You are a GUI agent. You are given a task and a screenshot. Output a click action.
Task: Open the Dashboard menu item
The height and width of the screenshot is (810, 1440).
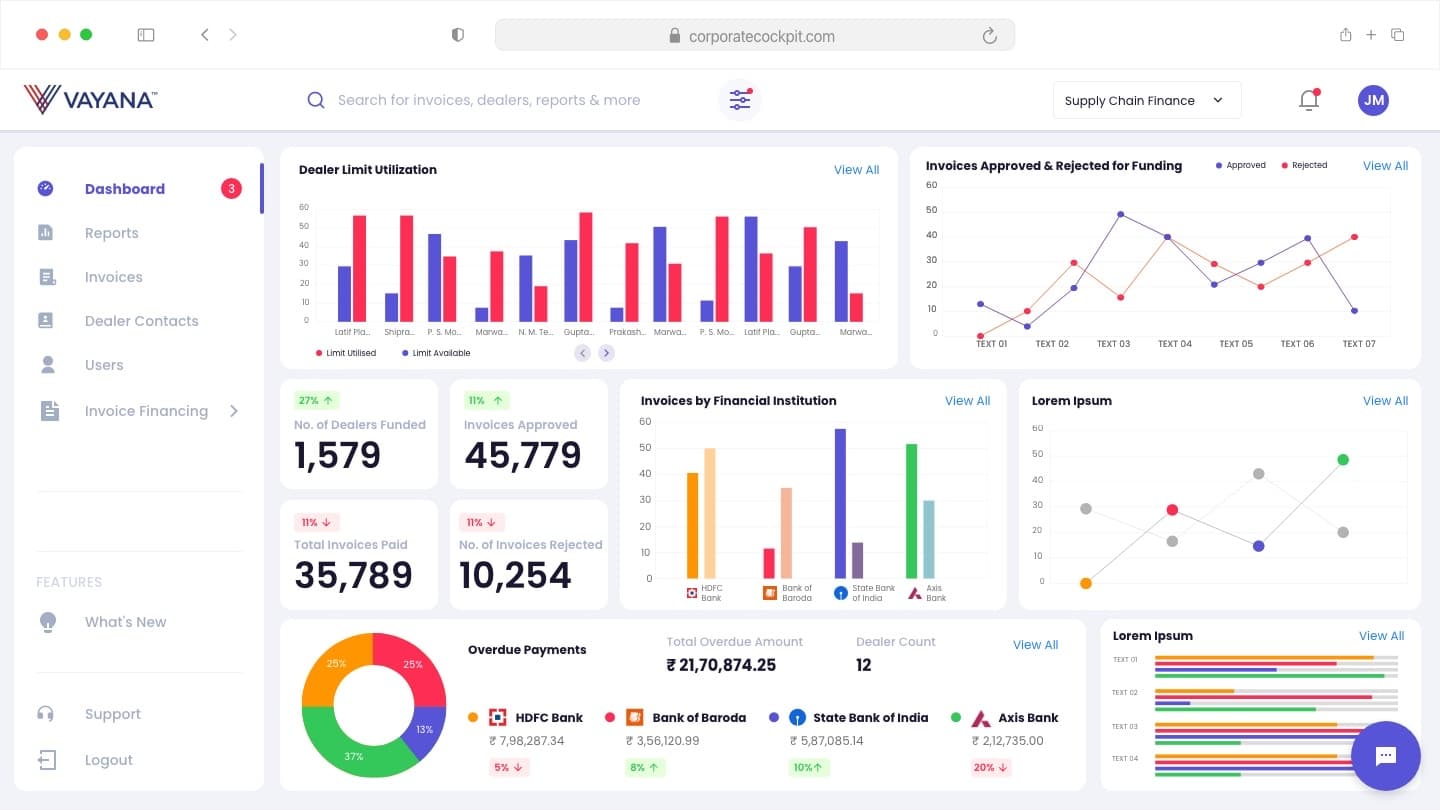(x=125, y=188)
